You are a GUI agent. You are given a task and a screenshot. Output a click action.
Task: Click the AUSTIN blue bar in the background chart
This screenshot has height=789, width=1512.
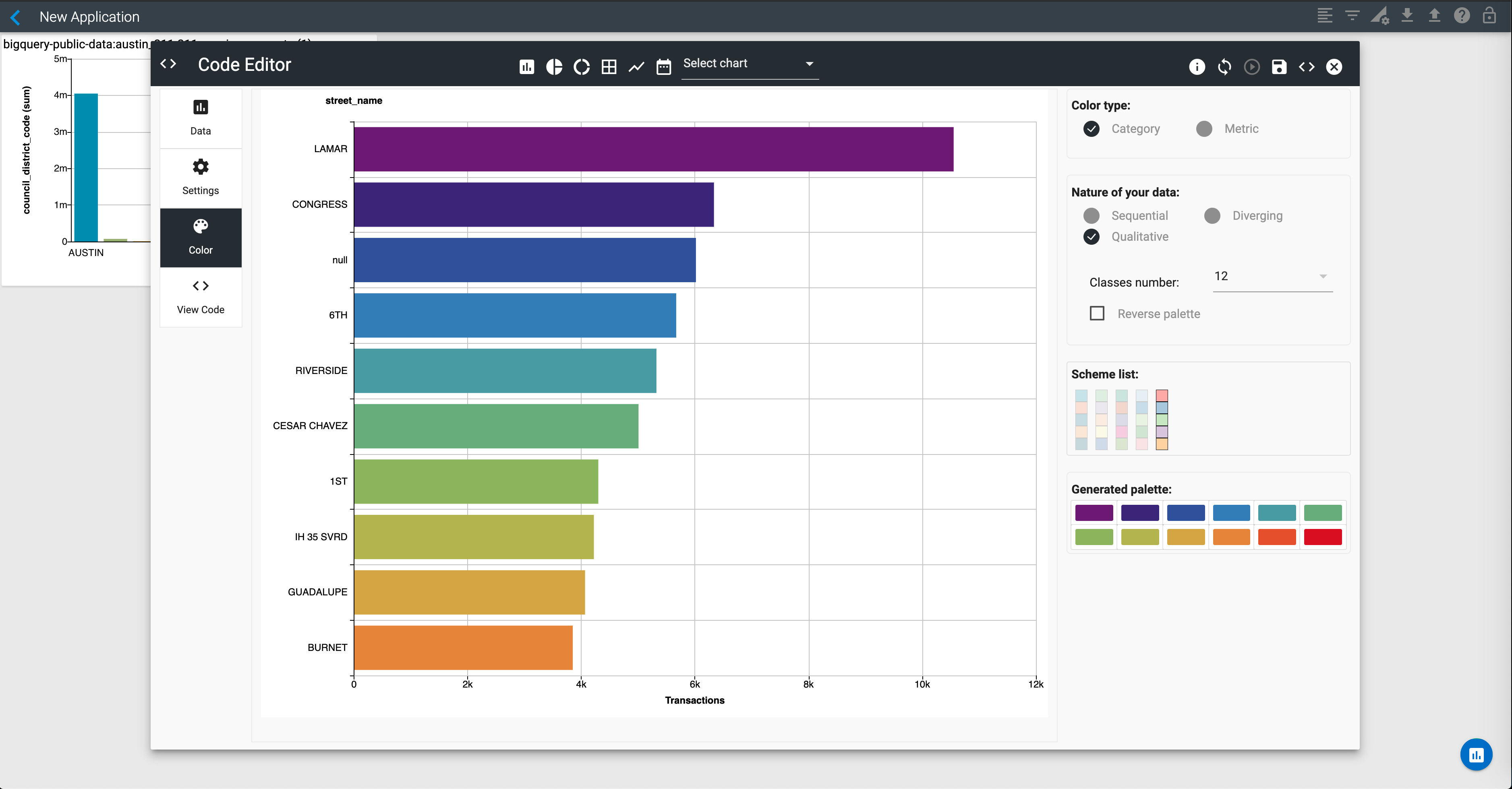tap(86, 167)
